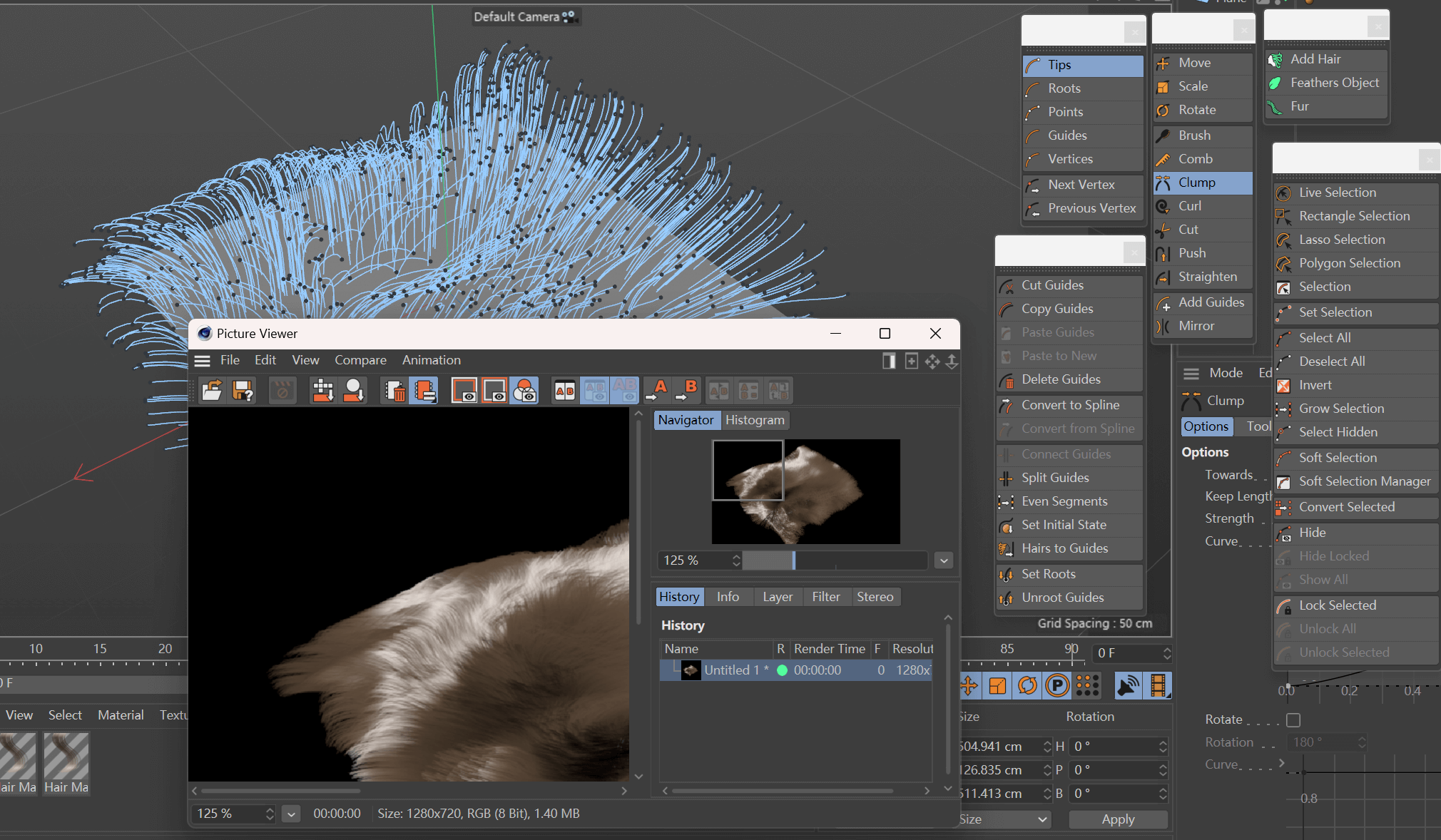Click the Add Hair command
The width and height of the screenshot is (1441, 840).
(1327, 59)
